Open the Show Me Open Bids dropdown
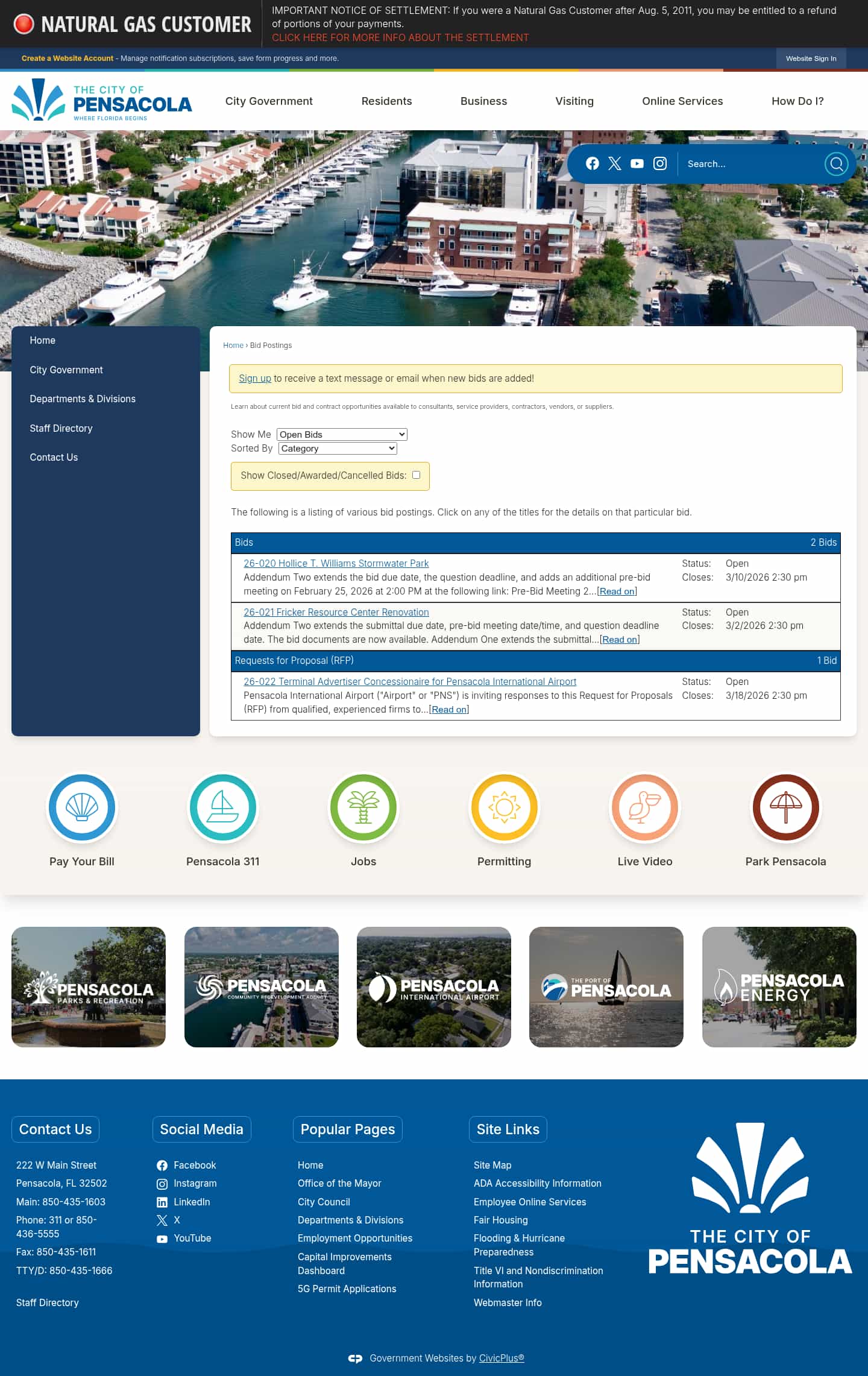Image resolution: width=868 pixels, height=1376 pixels. point(342,434)
